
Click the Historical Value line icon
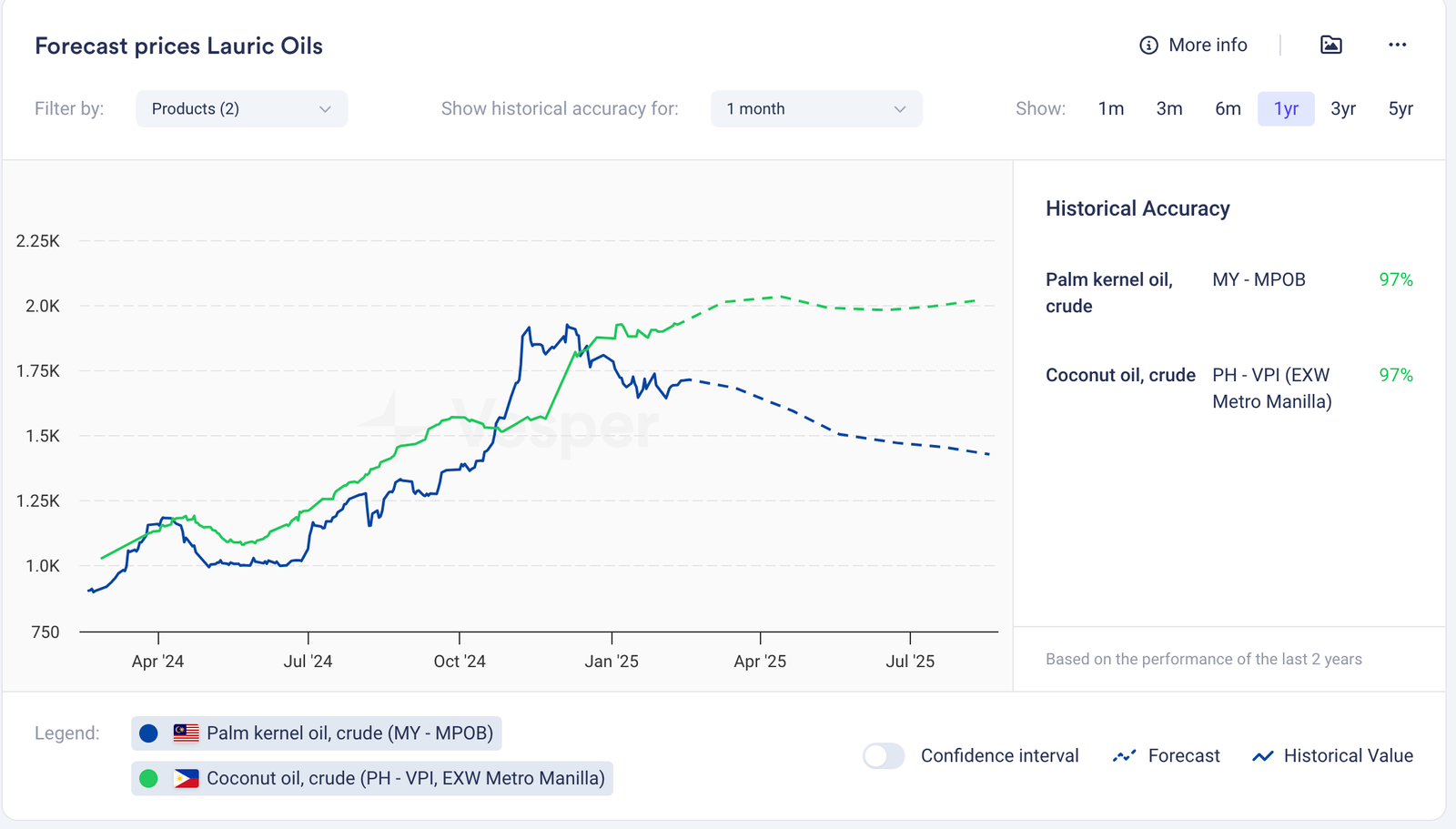[x=1262, y=756]
